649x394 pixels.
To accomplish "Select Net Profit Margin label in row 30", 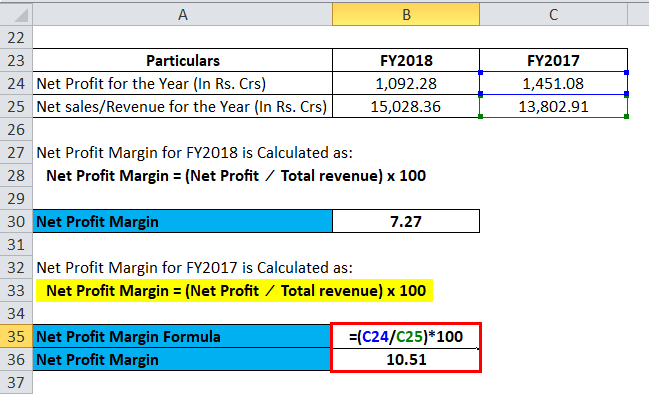I will 183,221.
